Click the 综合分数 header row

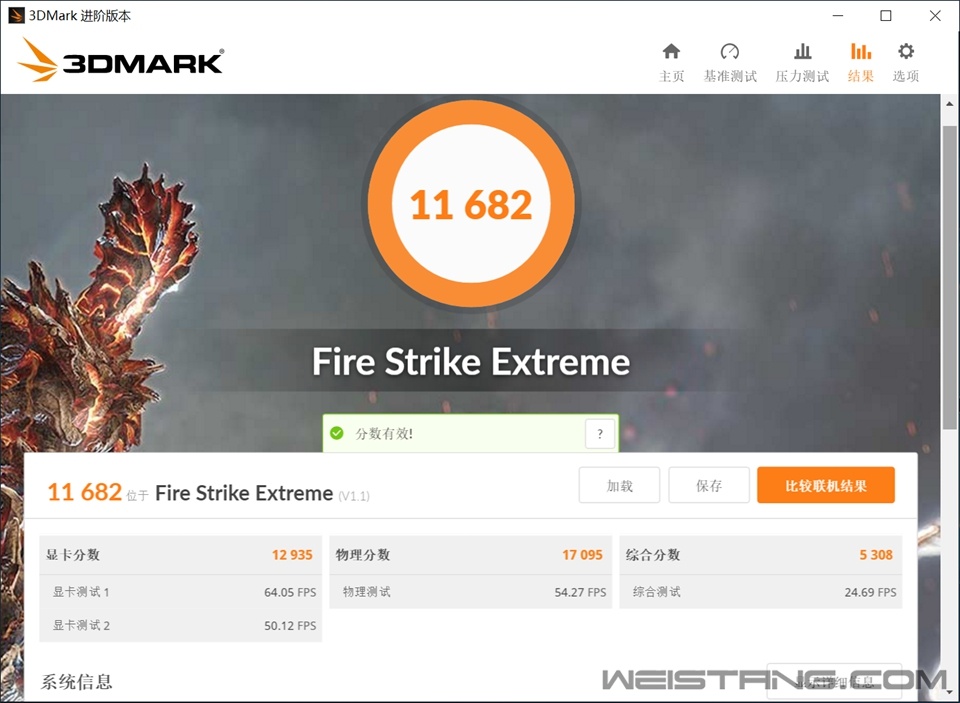[x=760, y=555]
